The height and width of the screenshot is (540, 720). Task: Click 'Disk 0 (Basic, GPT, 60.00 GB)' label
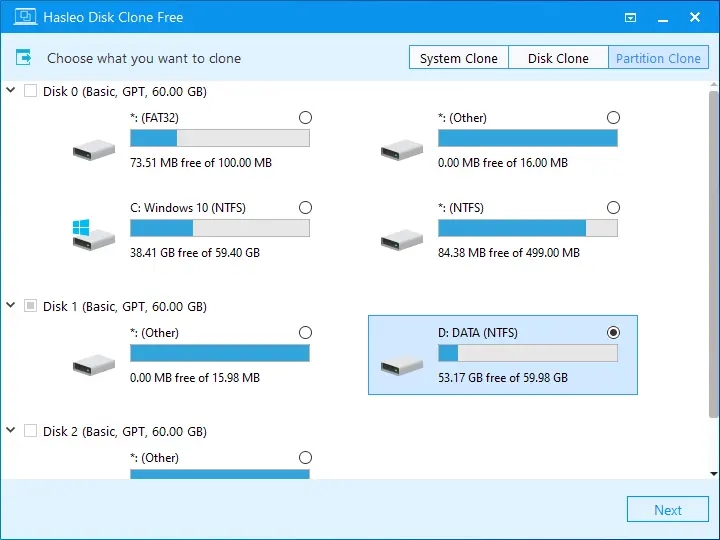(124, 91)
